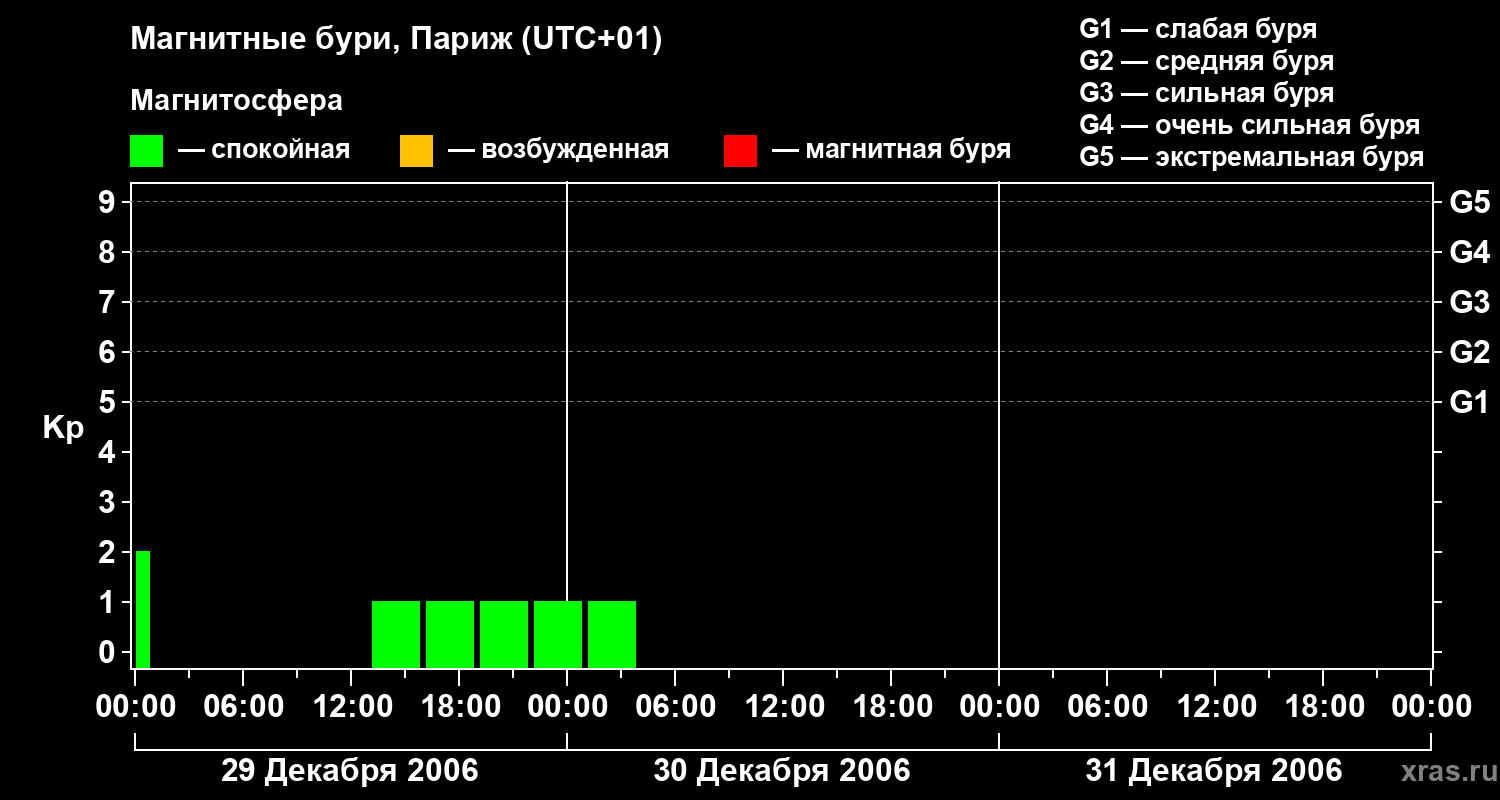Click the '— возбужденная' legend label

[x=558, y=150]
